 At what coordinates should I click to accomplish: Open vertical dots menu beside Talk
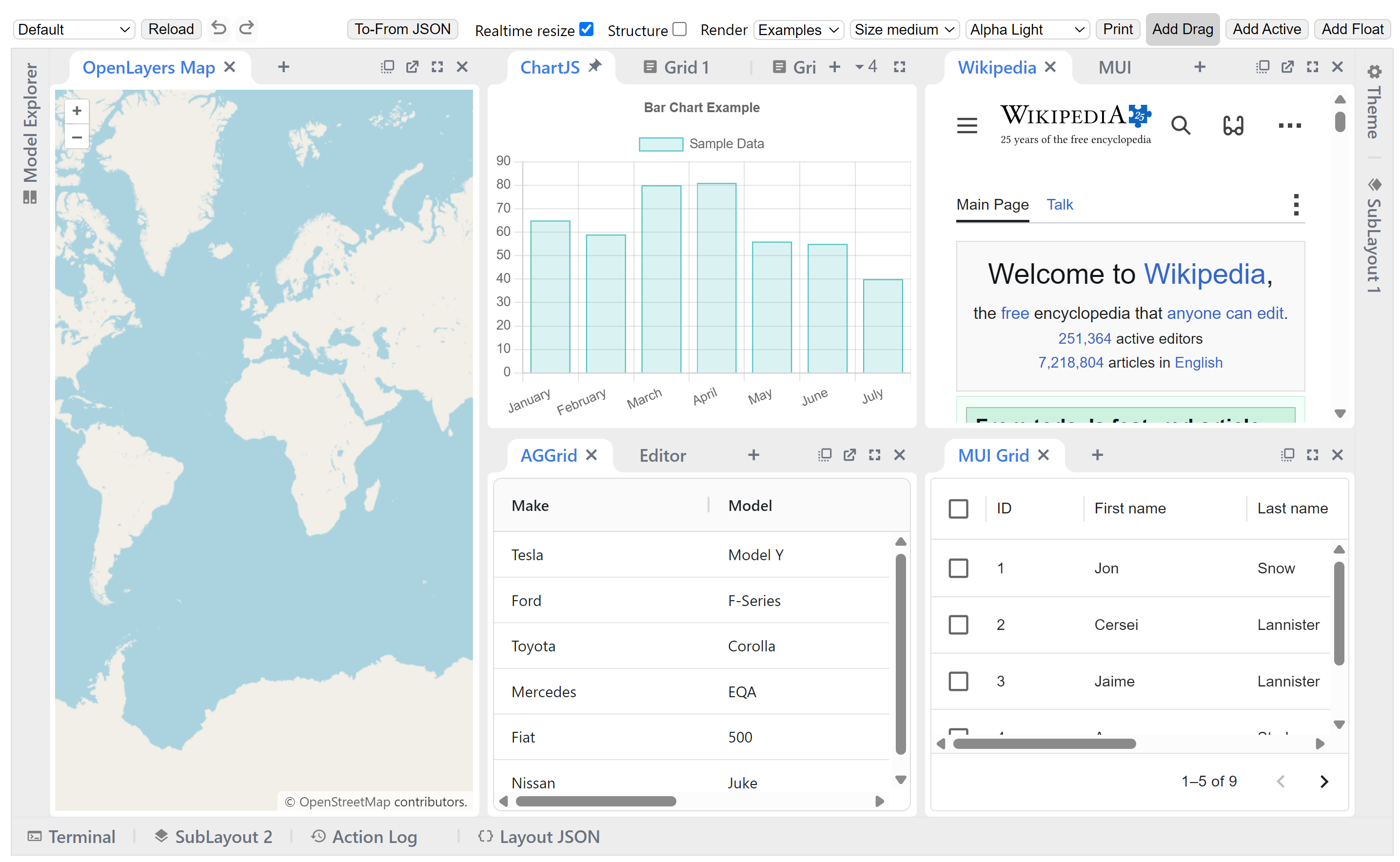(1296, 205)
